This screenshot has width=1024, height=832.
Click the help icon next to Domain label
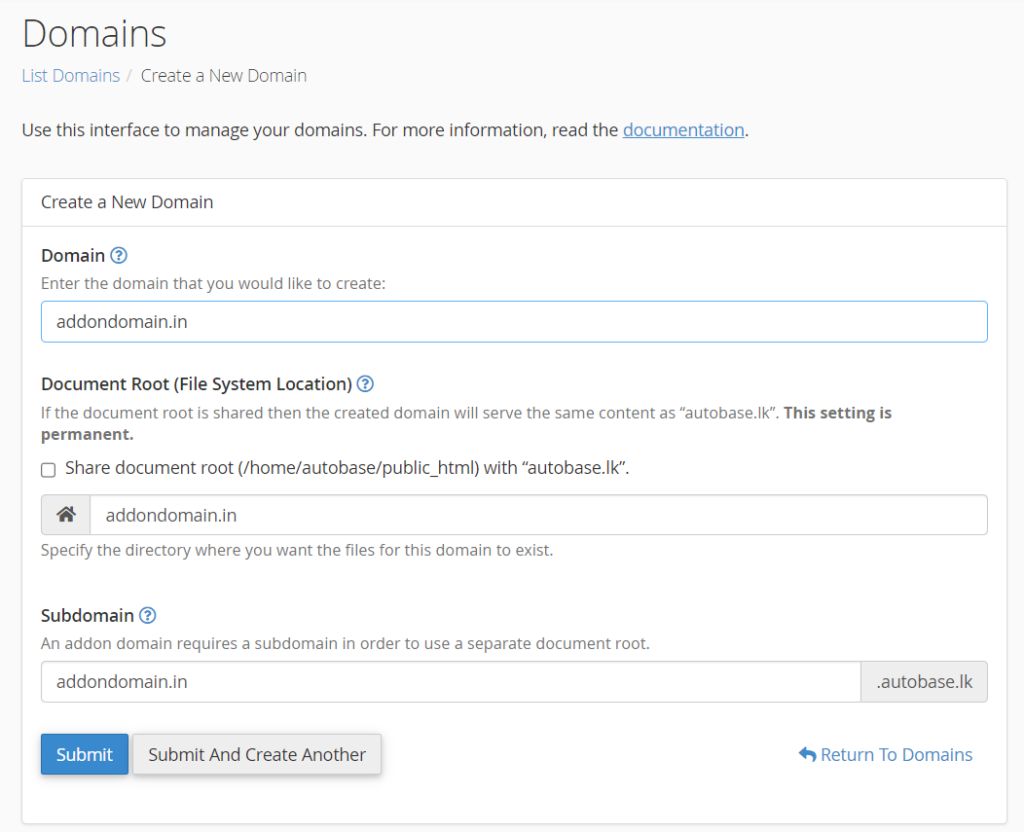click(119, 255)
